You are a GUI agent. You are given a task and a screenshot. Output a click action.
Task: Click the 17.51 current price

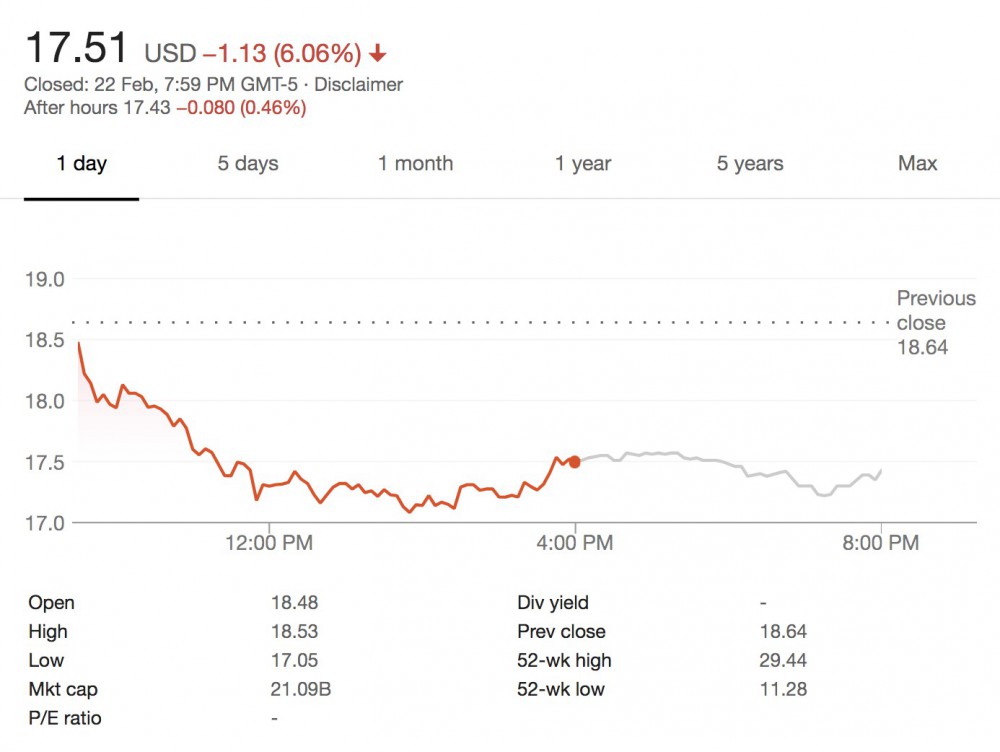click(x=76, y=48)
